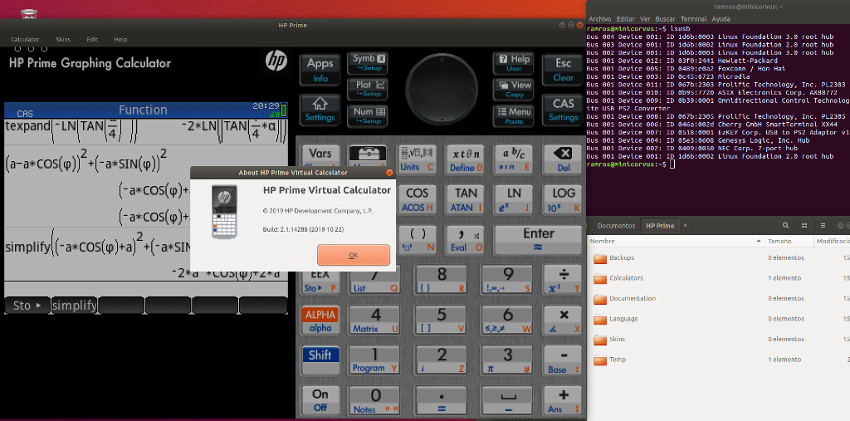The height and width of the screenshot is (421, 850).
Task: Click the parentheses key
Action: pyautogui.click(x=417, y=240)
